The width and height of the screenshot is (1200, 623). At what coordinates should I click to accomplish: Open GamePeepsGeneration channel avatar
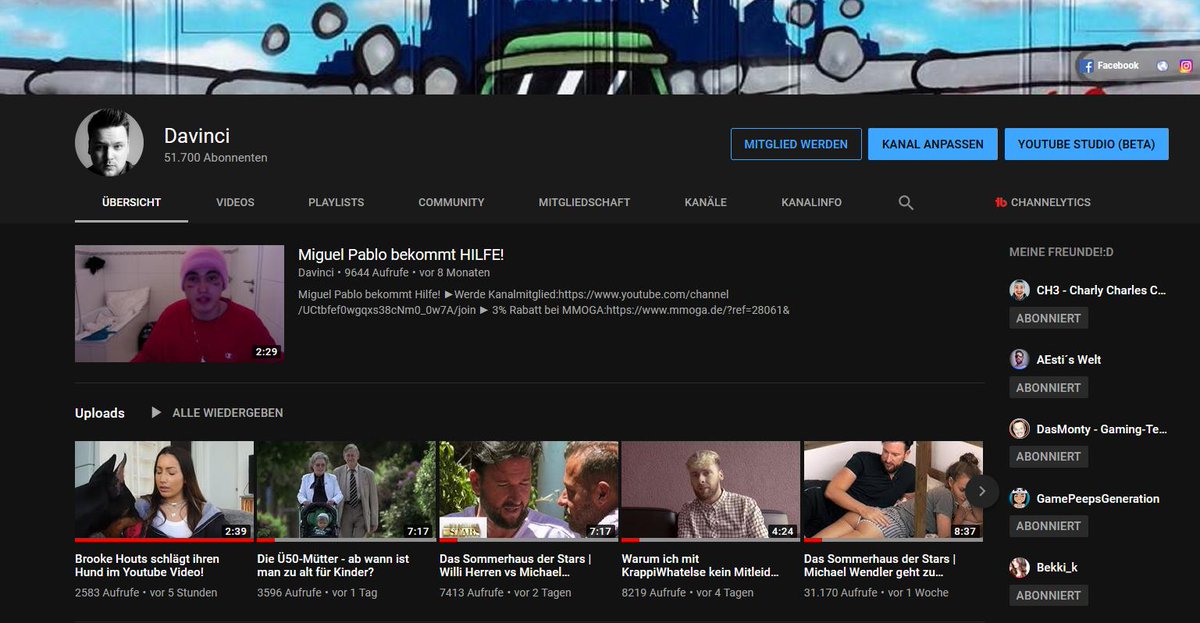pos(1019,498)
